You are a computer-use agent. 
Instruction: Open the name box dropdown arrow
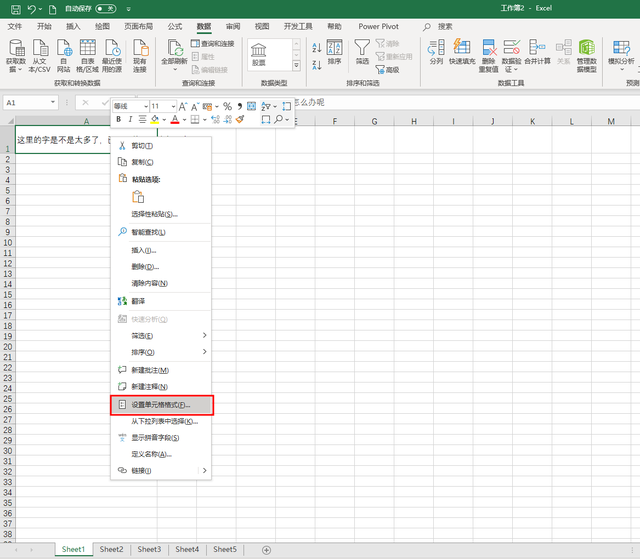coord(53,102)
